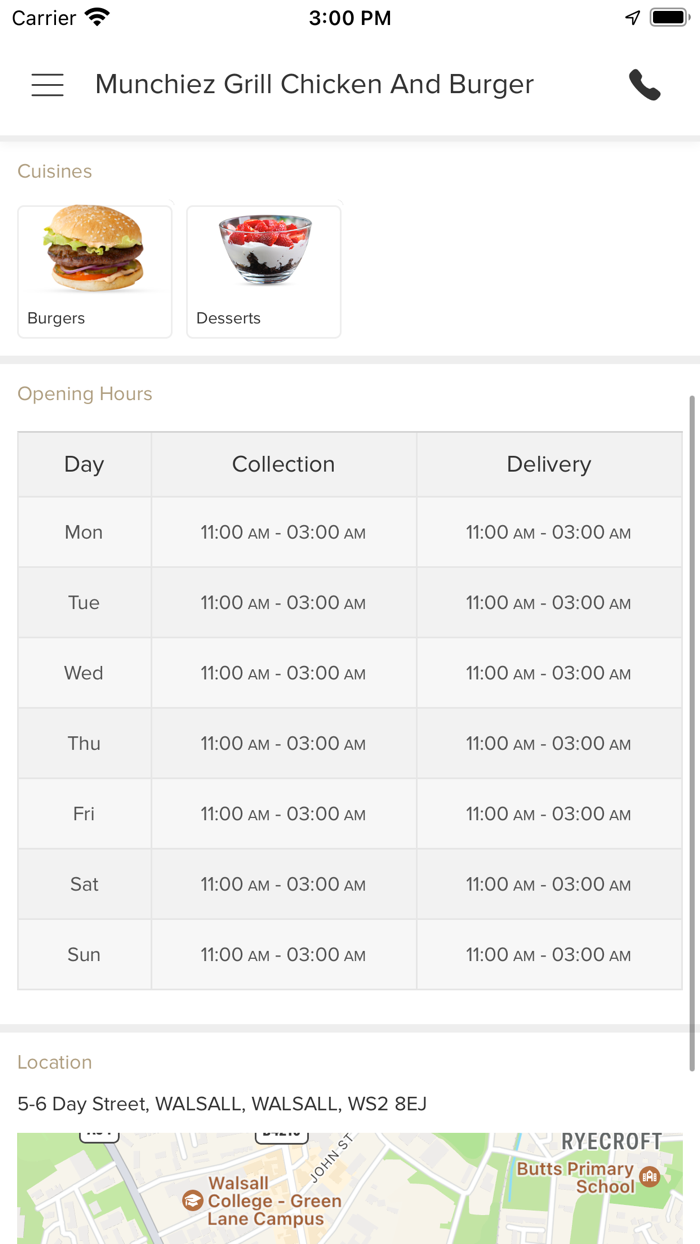Tap the Wi-Fi status bar icon

pos(97,18)
